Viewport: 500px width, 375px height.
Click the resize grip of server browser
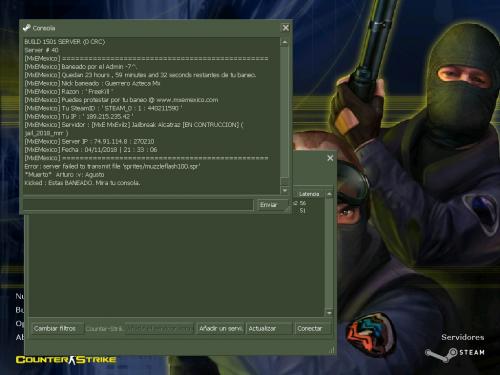(x=331, y=350)
